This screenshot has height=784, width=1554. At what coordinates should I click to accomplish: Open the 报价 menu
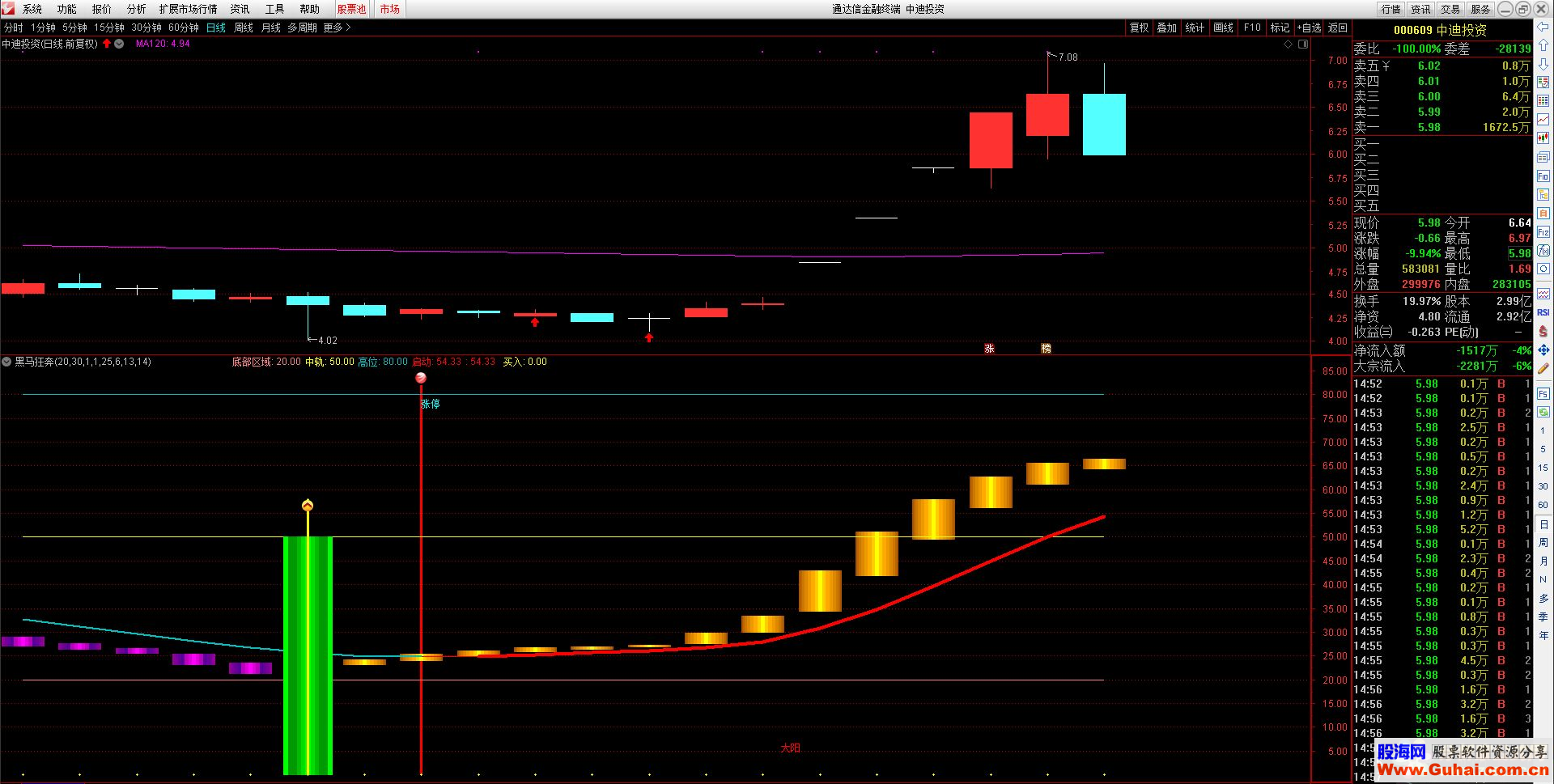pos(102,9)
